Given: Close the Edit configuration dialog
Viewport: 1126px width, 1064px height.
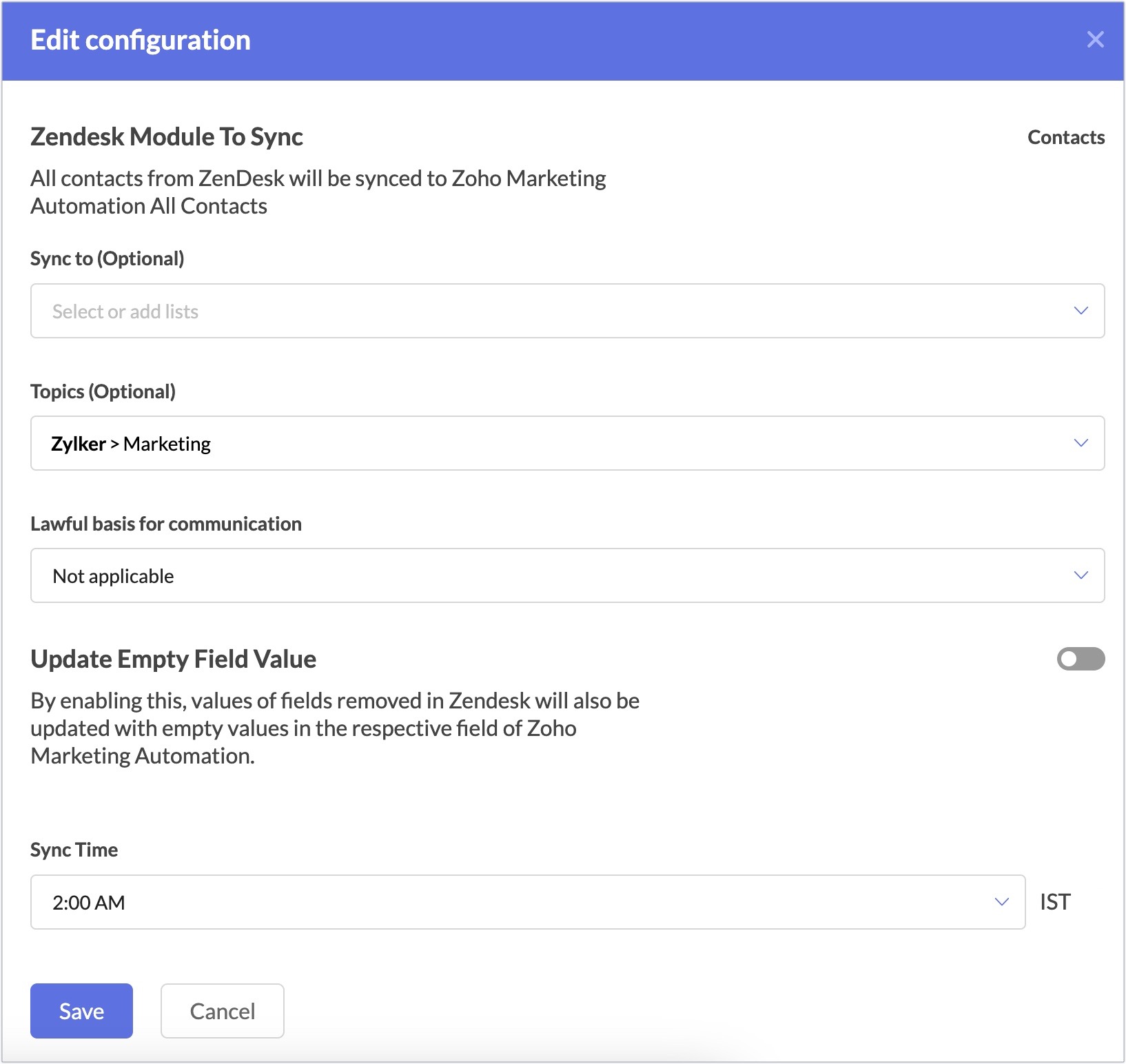Looking at the screenshot, I should point(1095,40).
